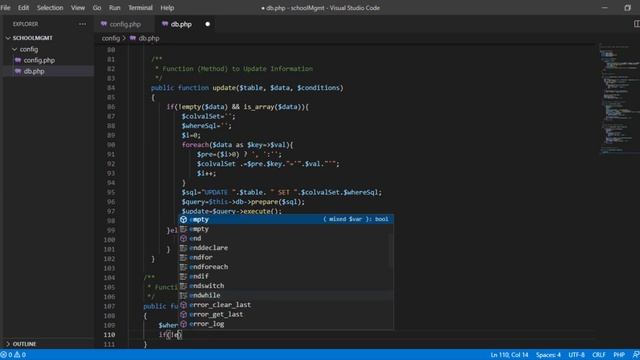The height and width of the screenshot is (360, 640).
Task: Pick the enddeclare suggestion
Action: coord(286,248)
